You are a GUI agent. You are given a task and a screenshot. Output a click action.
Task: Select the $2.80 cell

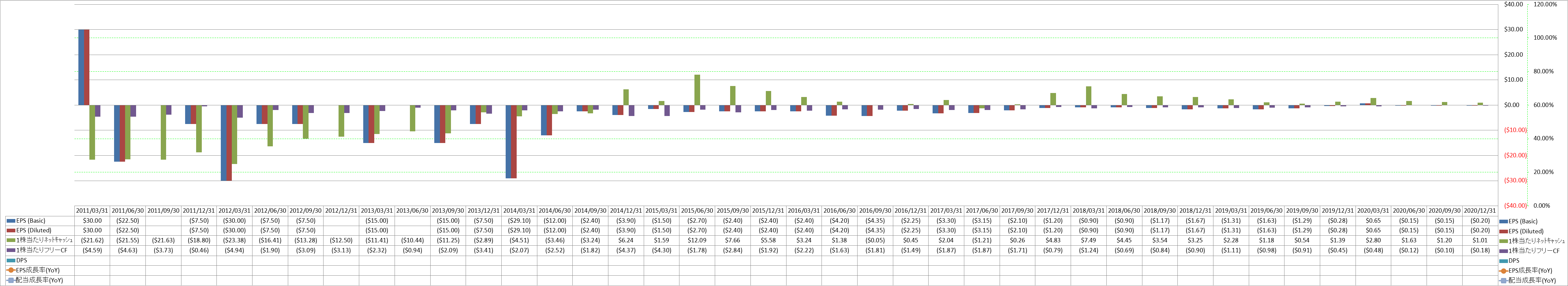coord(1374,240)
